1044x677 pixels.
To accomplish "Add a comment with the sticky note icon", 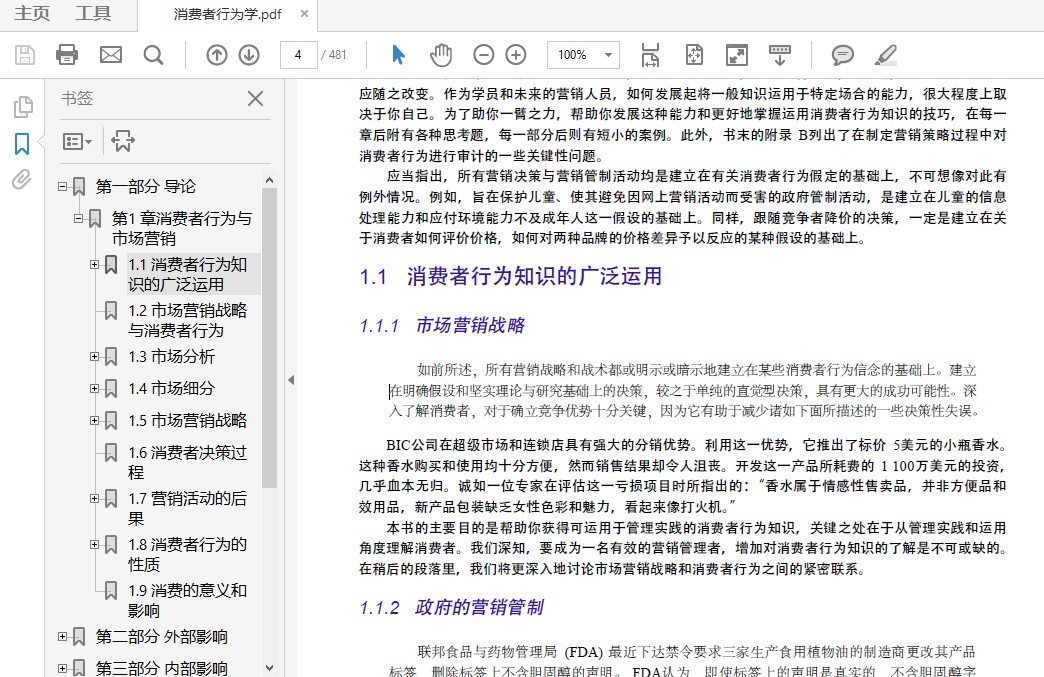I will [x=843, y=55].
